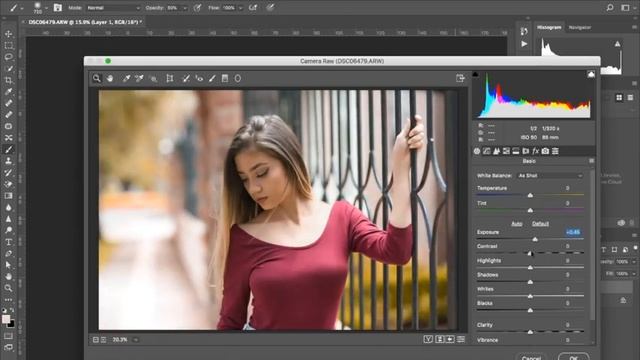640x360 pixels.
Task: Open Photoshop search magnifier icon
Action: 610,7
